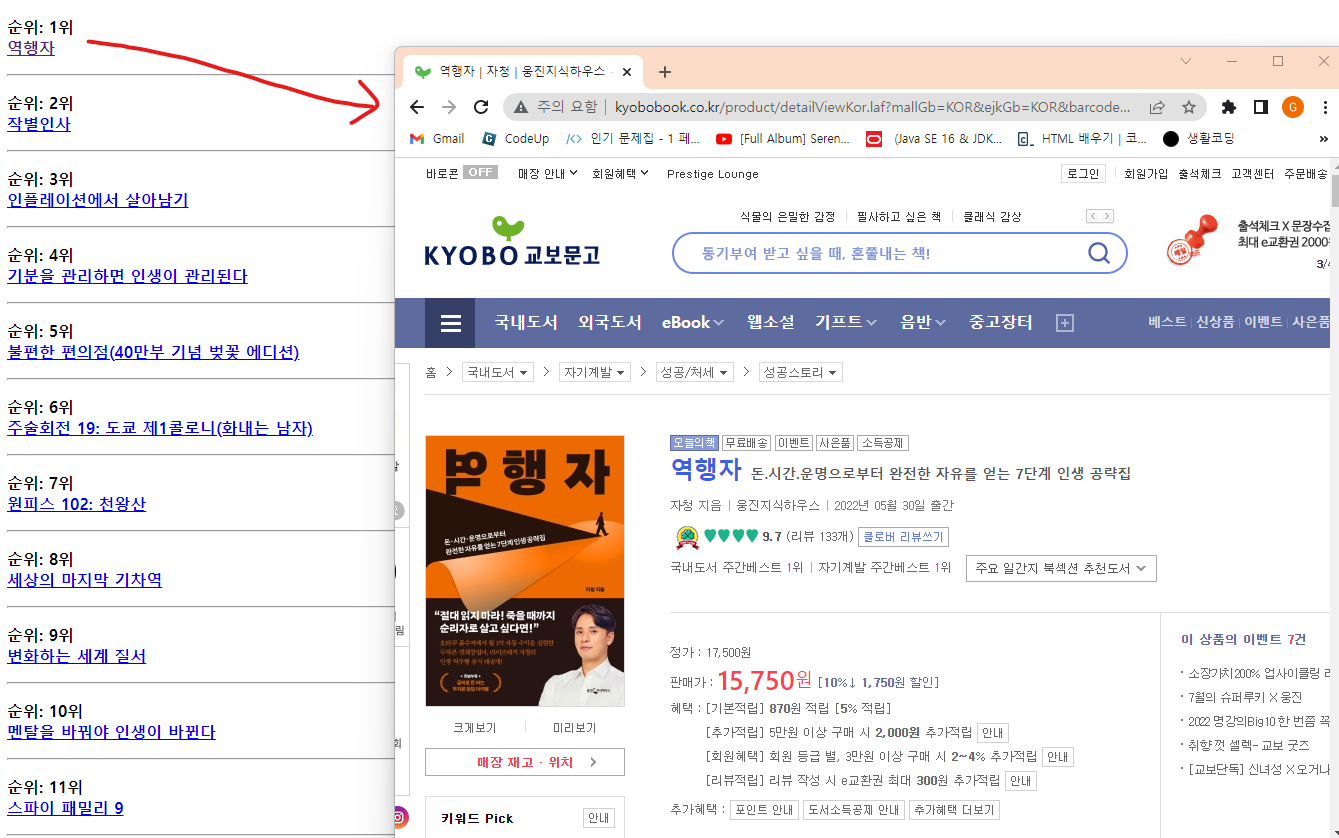Expand the 매장 안내 dropdown

[x=547, y=173]
